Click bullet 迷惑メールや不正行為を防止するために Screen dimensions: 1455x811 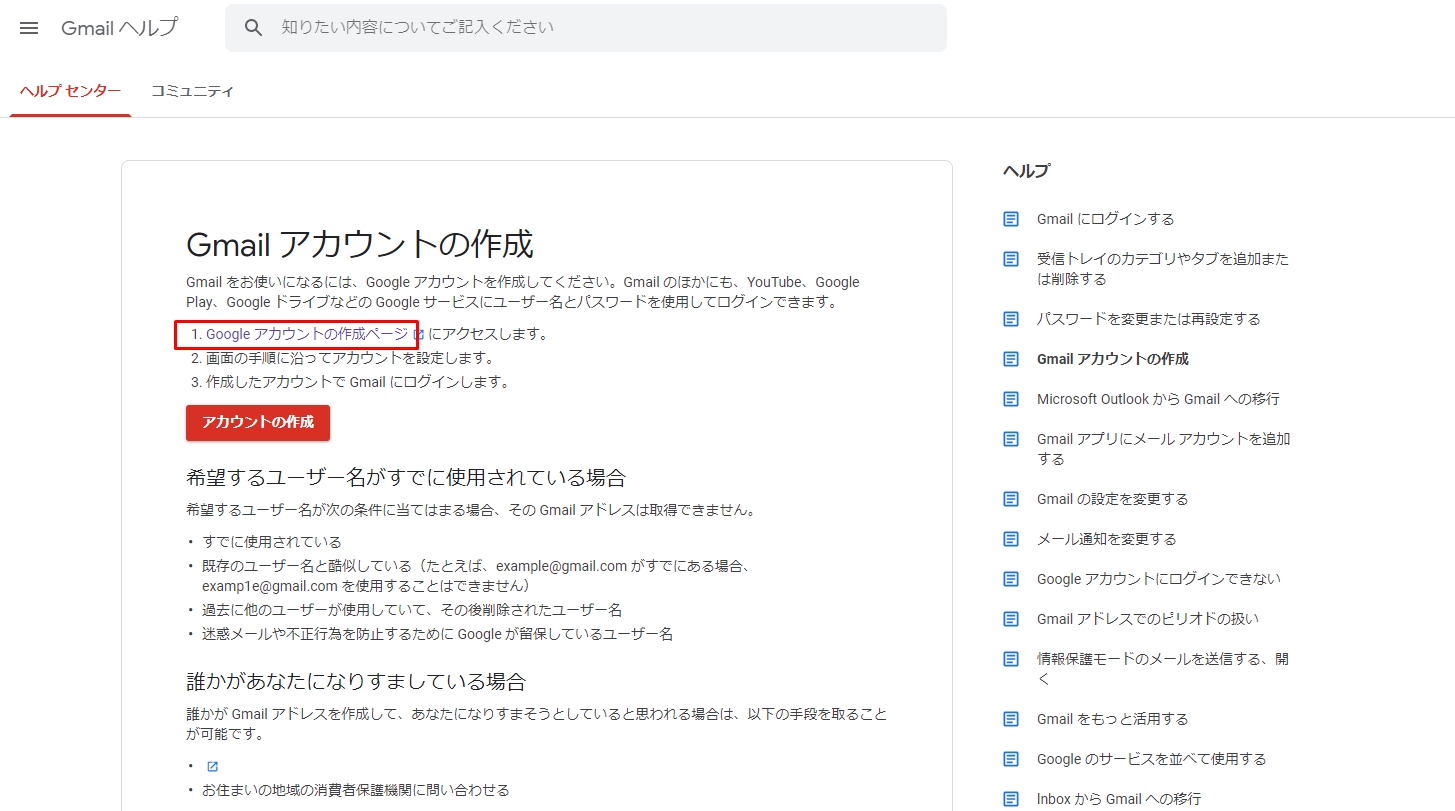click(437, 634)
